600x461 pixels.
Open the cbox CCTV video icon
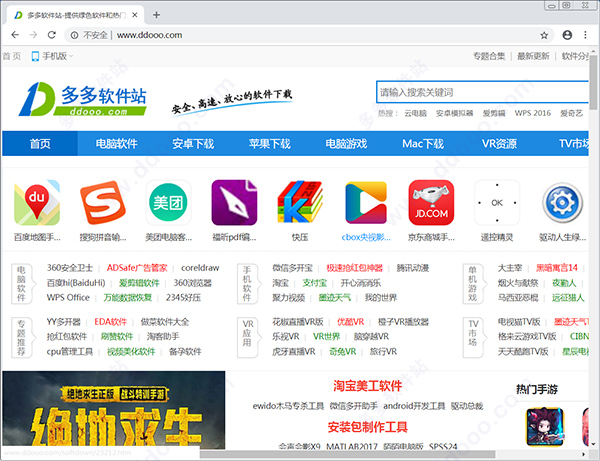[366, 202]
